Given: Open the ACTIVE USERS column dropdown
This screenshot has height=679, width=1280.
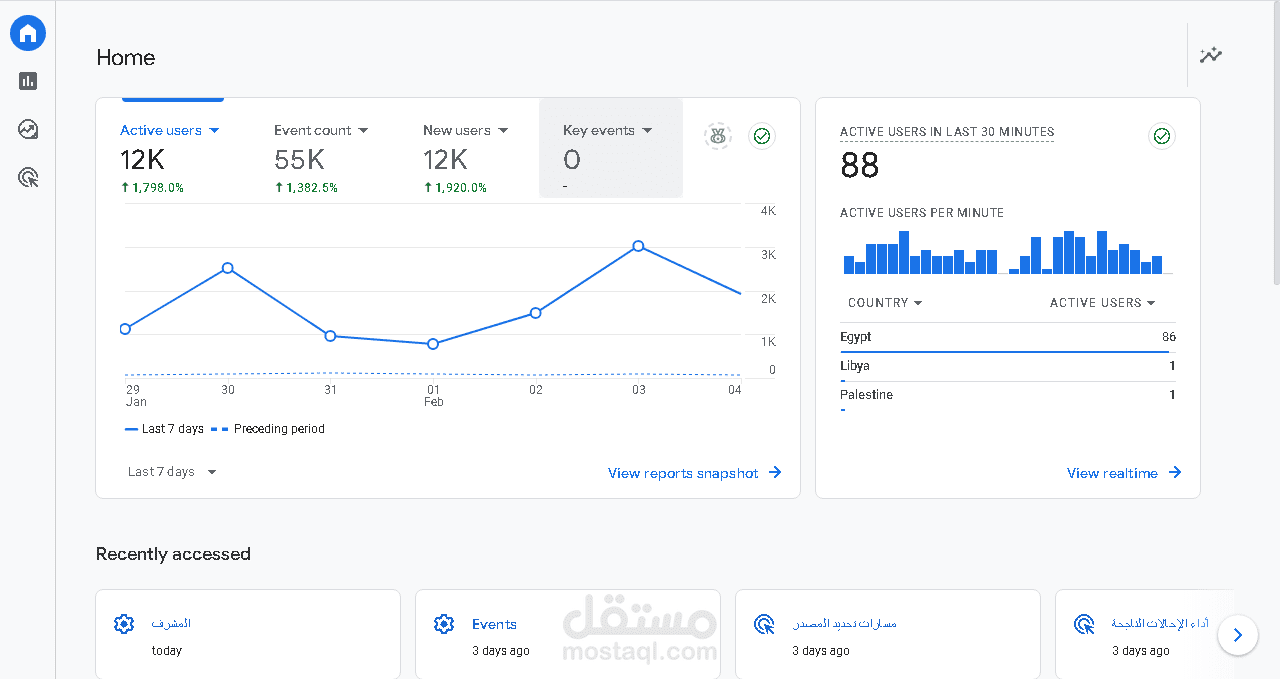Looking at the screenshot, I should [1103, 303].
